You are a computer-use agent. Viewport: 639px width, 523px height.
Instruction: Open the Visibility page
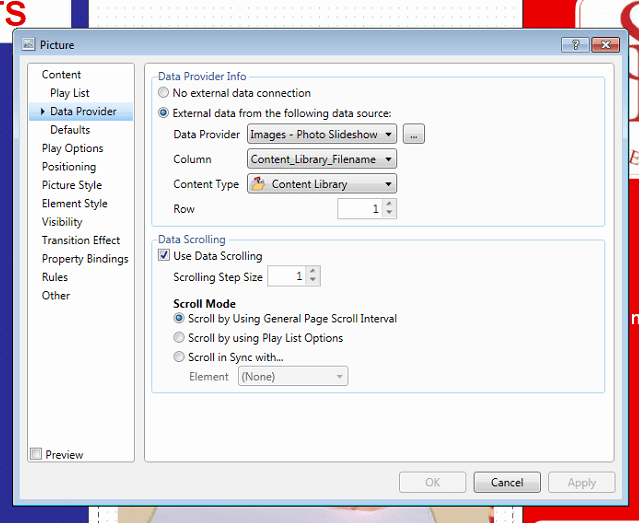click(x=62, y=222)
